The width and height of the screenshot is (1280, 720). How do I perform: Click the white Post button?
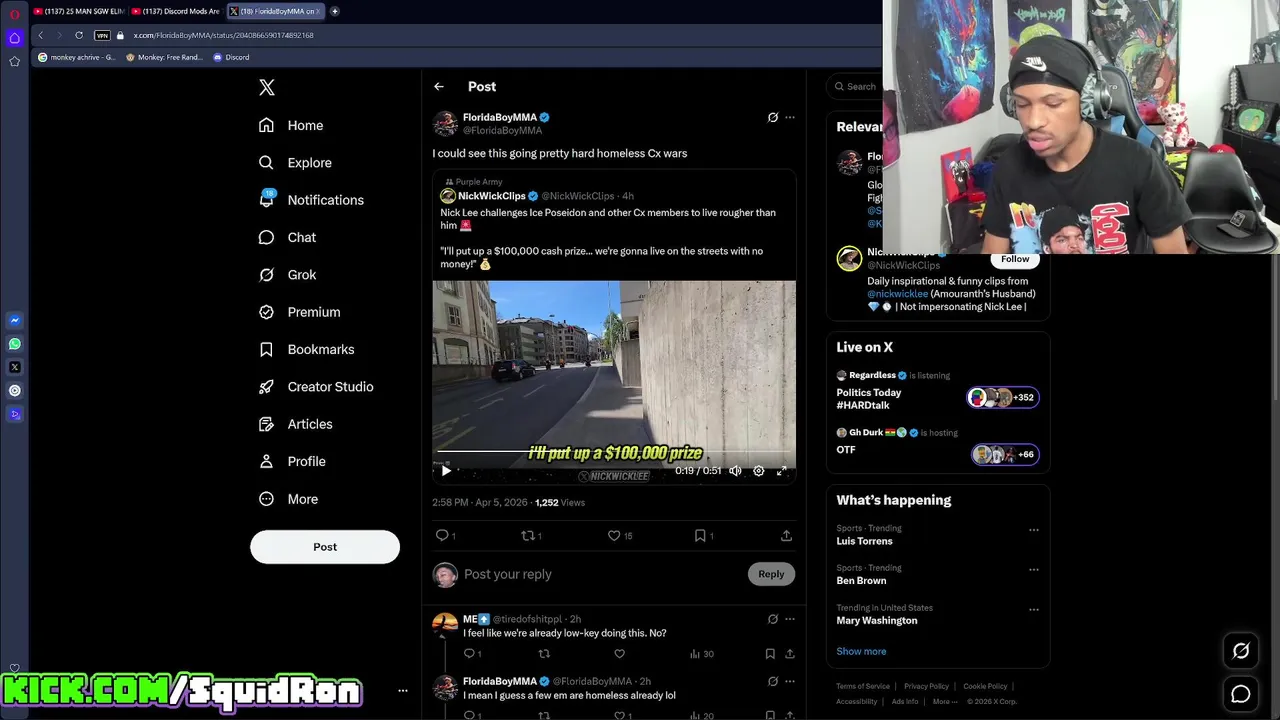[x=325, y=547]
